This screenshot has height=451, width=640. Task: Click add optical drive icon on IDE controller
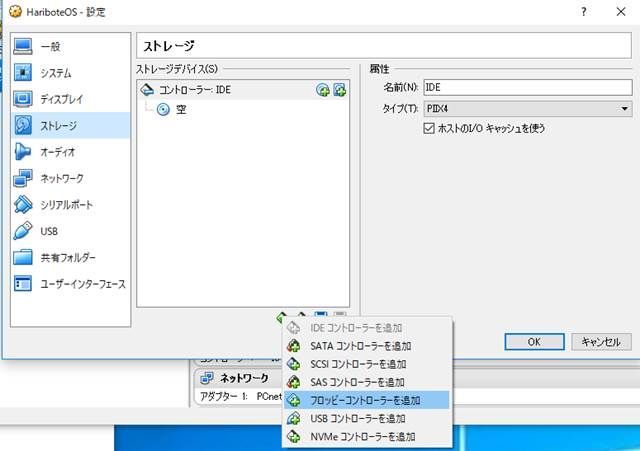coord(323,90)
